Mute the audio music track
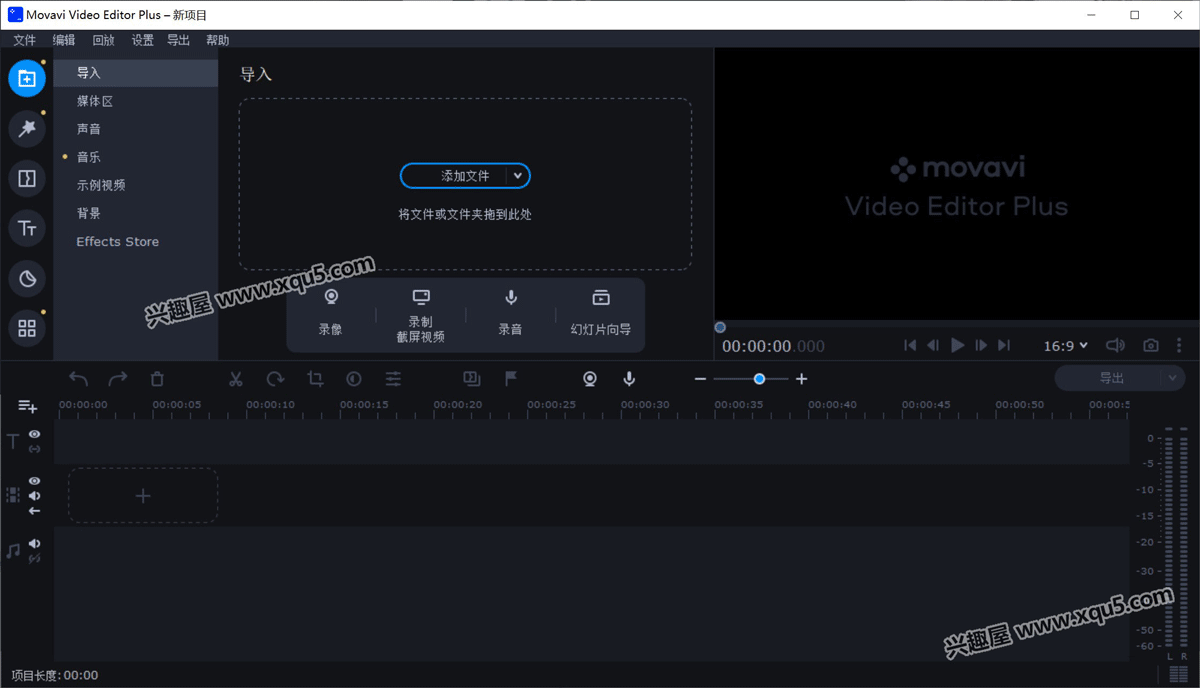1200x688 pixels. coord(35,544)
